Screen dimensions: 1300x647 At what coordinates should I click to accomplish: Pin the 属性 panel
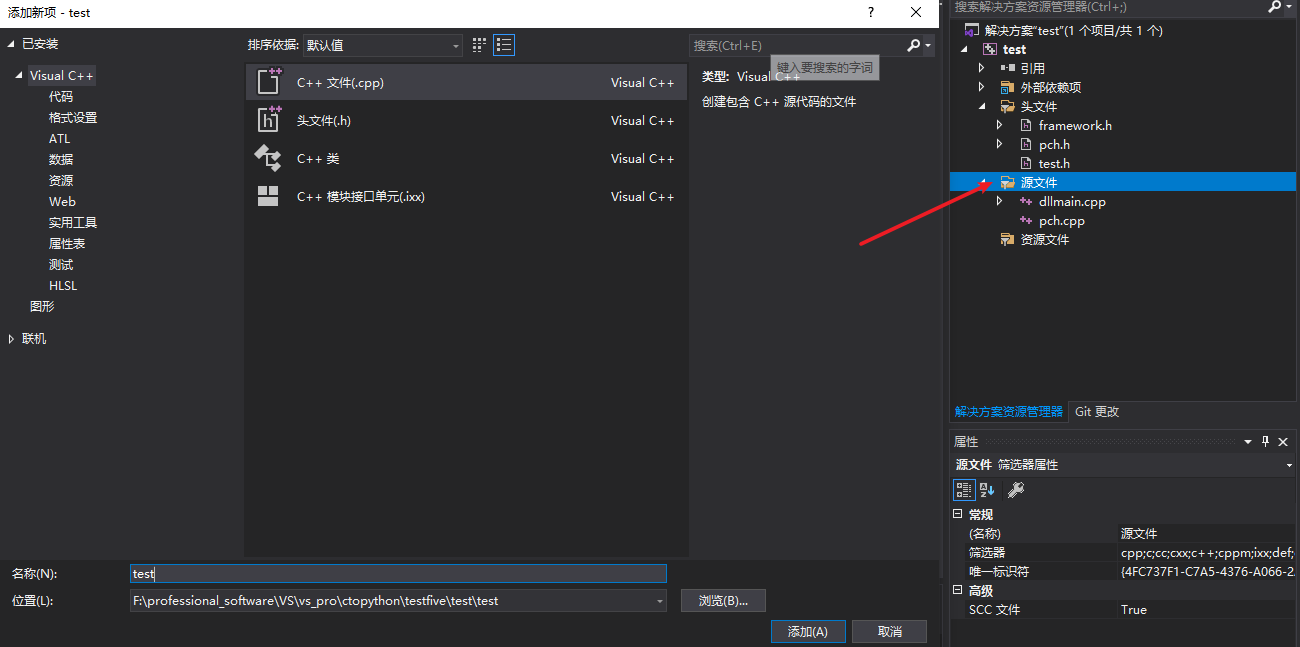(x=1264, y=441)
